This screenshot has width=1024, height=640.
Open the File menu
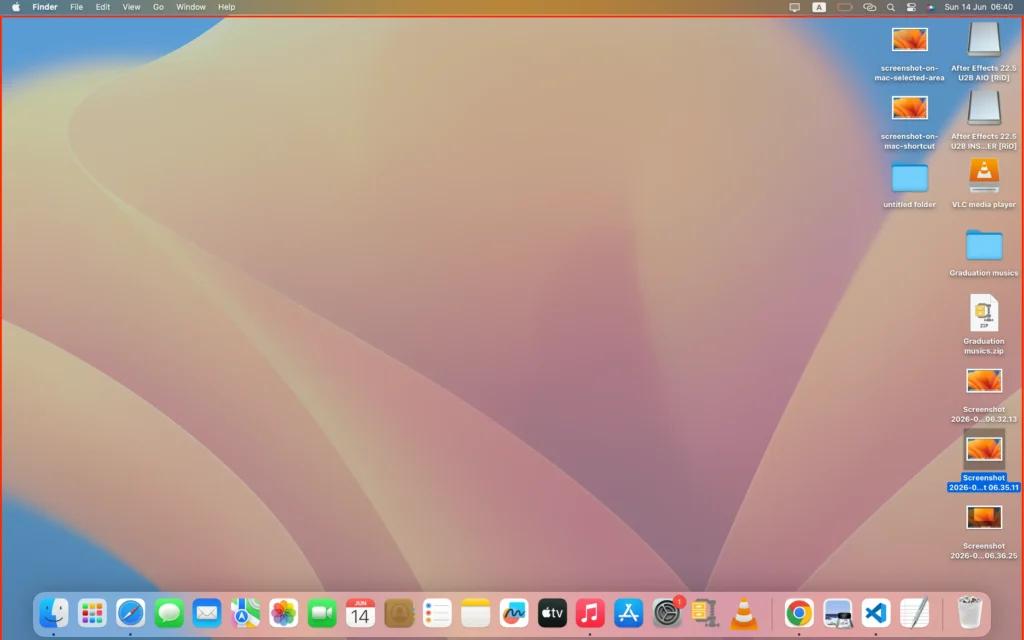76,7
